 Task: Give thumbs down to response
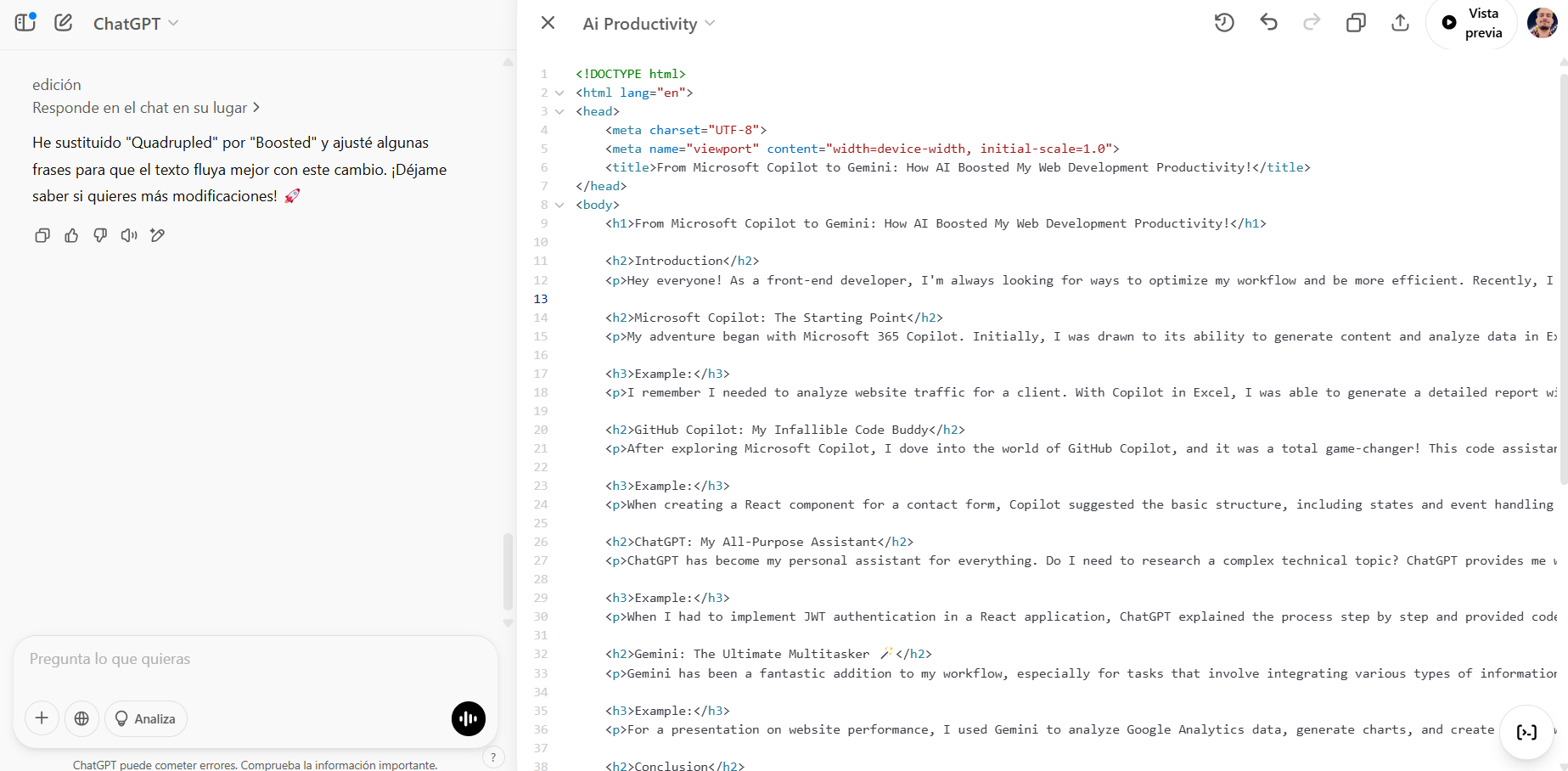pos(100,235)
